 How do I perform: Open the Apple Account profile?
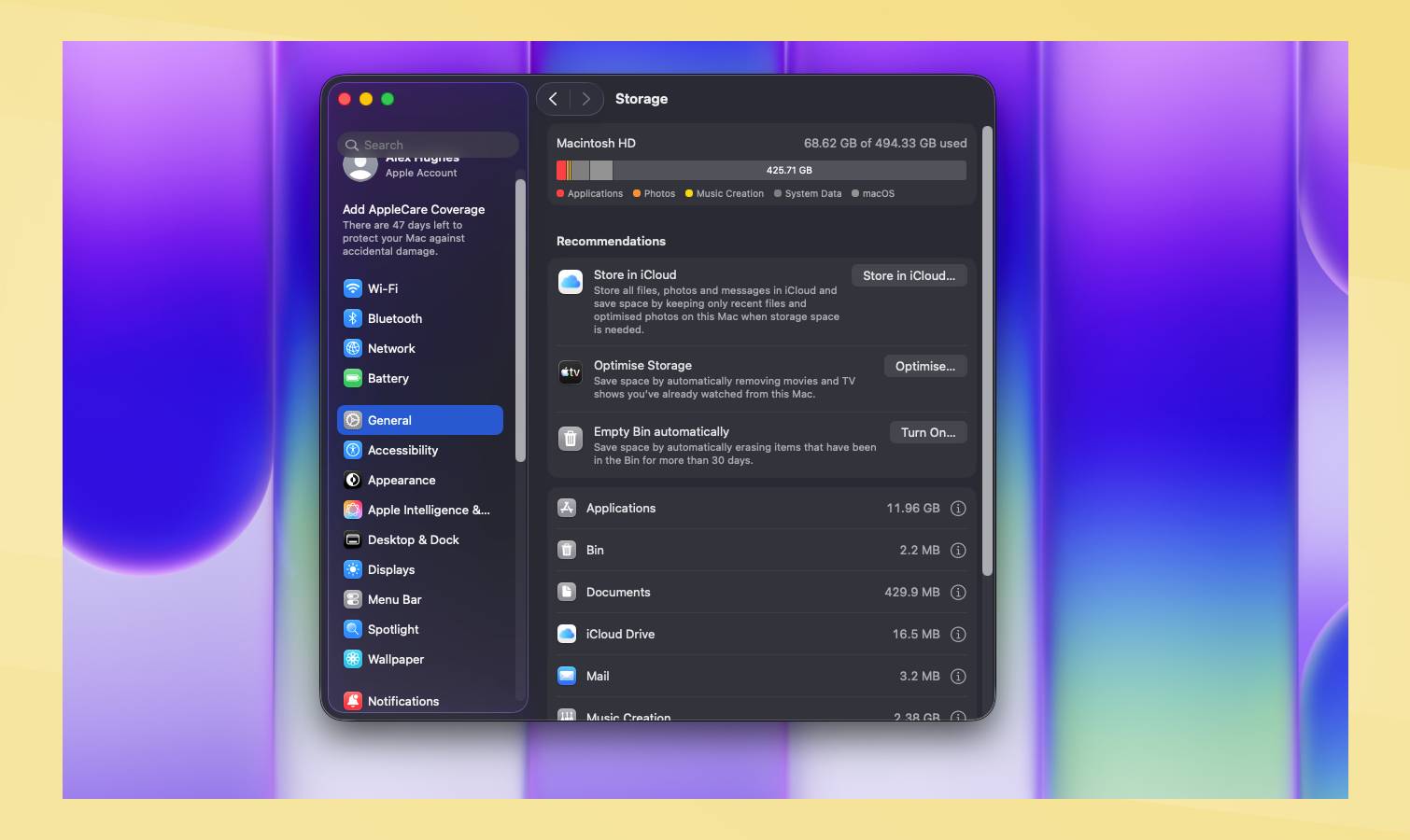coord(402,168)
